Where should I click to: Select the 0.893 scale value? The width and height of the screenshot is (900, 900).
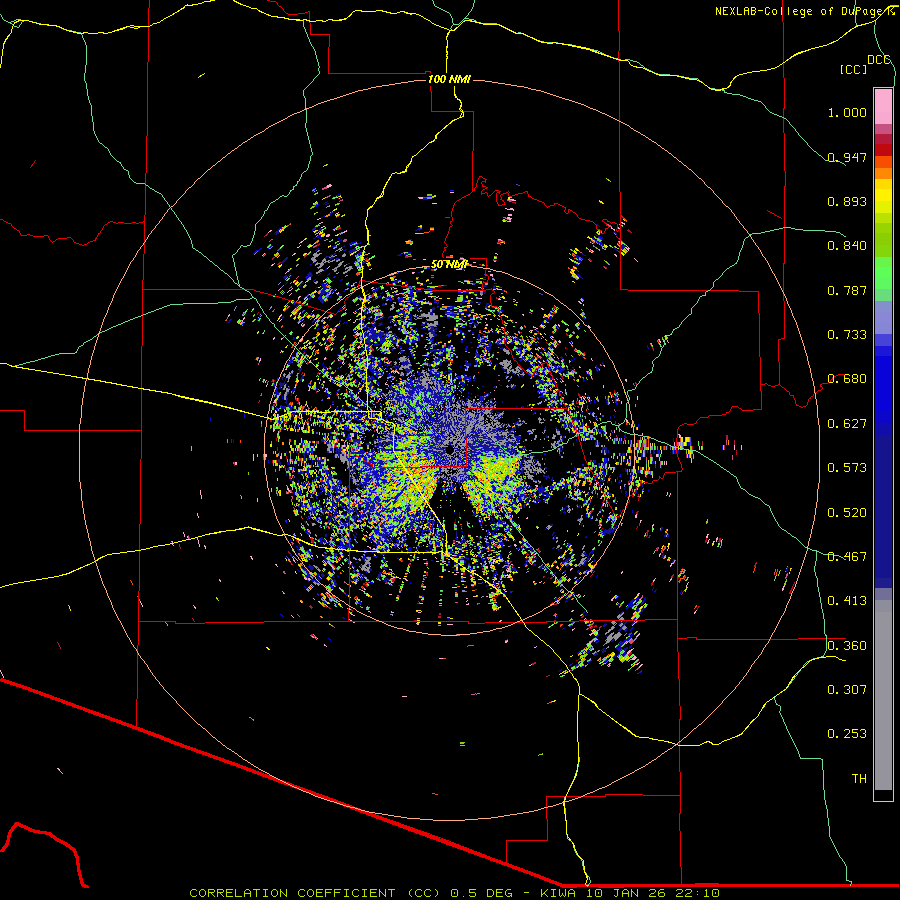coord(847,201)
